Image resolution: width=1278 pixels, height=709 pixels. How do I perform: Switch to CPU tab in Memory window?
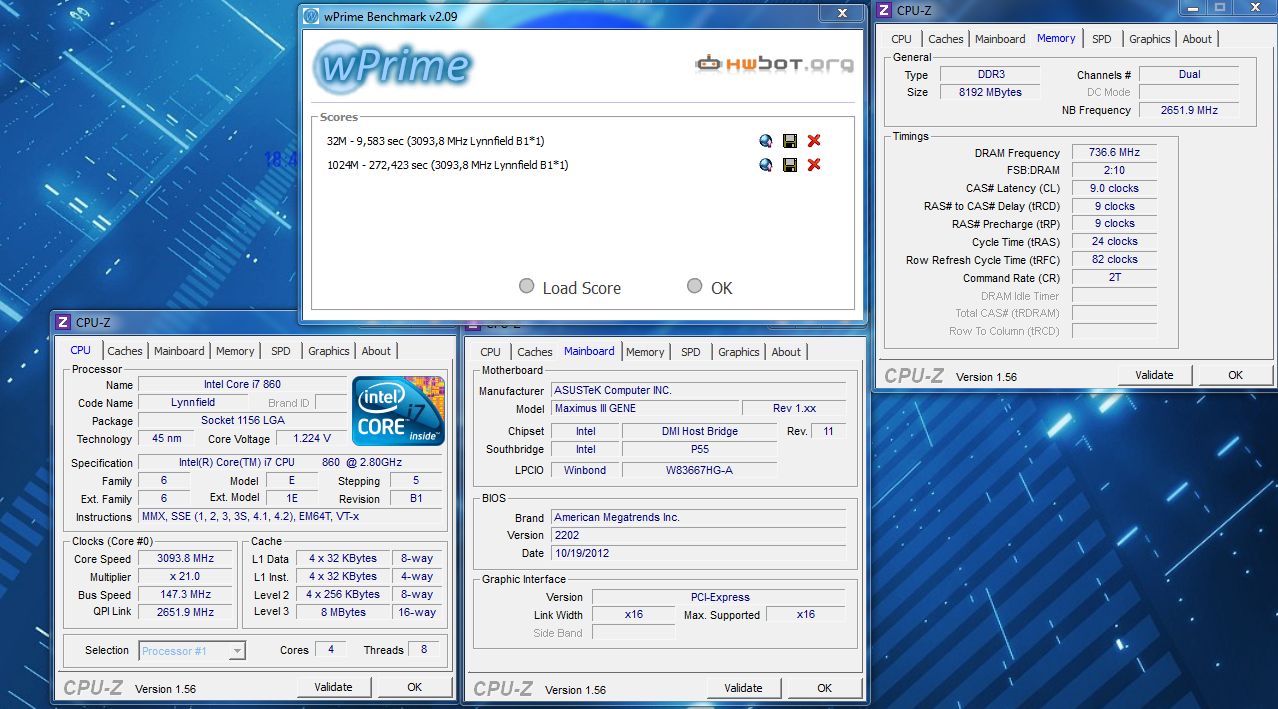[x=902, y=39]
